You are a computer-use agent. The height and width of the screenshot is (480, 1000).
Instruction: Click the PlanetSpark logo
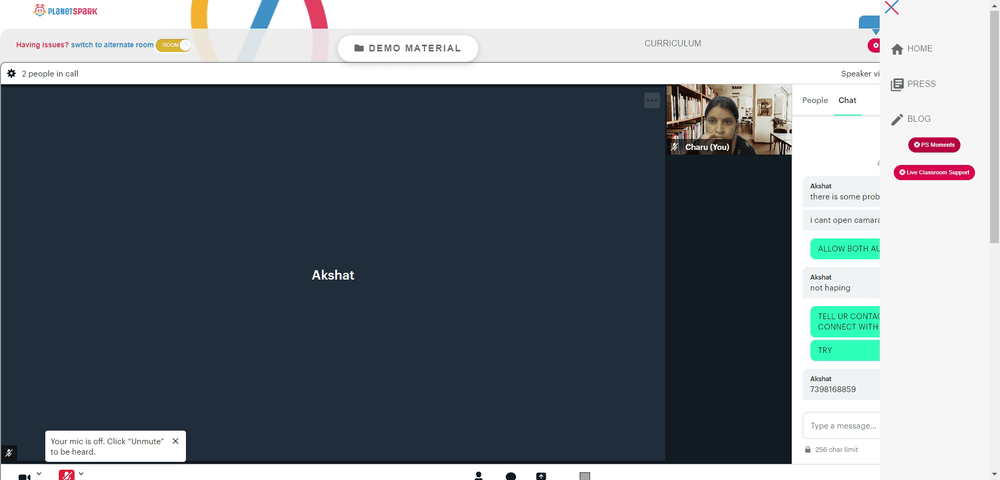coord(66,10)
